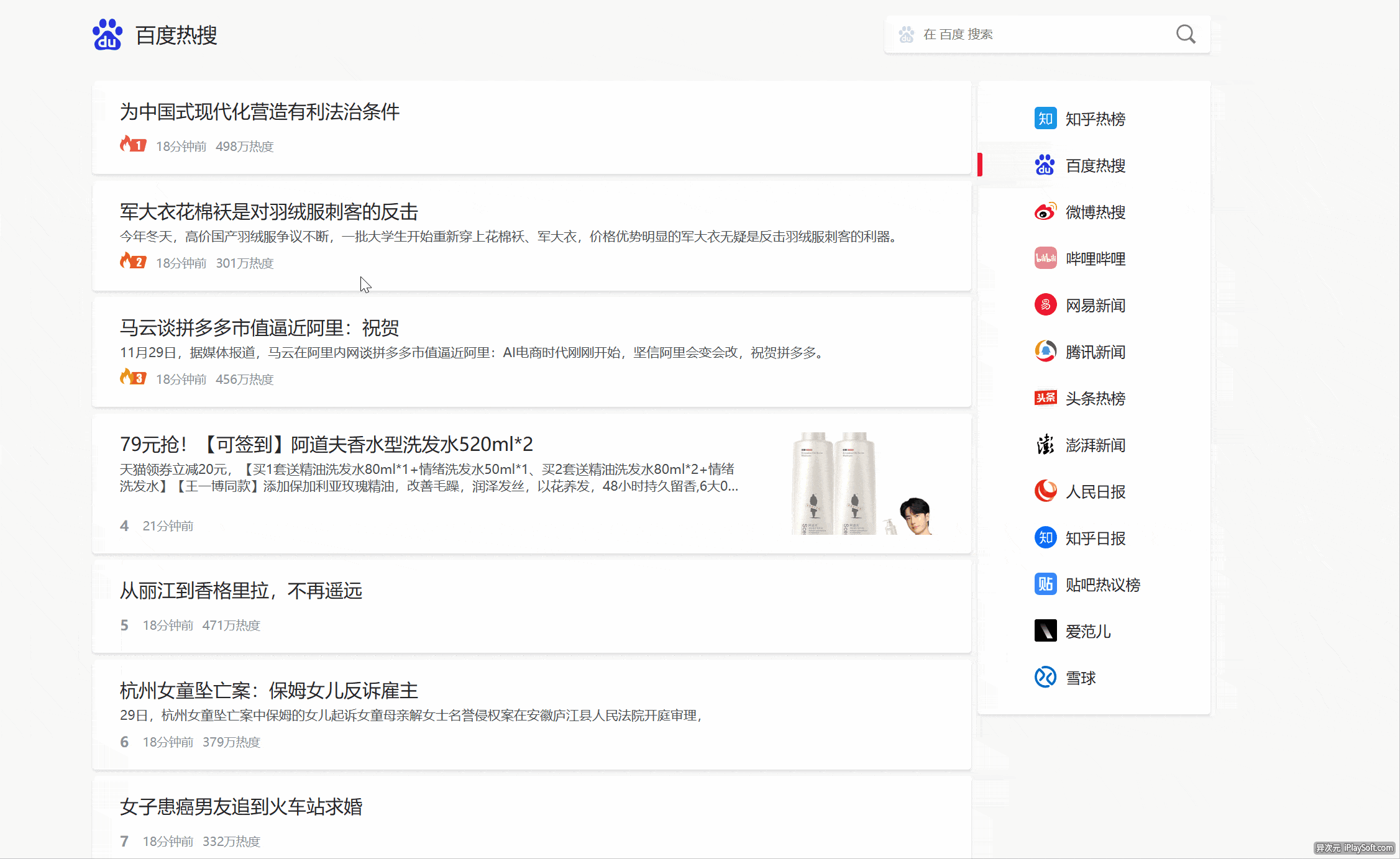Image resolution: width=1400 pixels, height=859 pixels.
Task: Switch to 人民日报 feed
Action: click(x=1095, y=492)
